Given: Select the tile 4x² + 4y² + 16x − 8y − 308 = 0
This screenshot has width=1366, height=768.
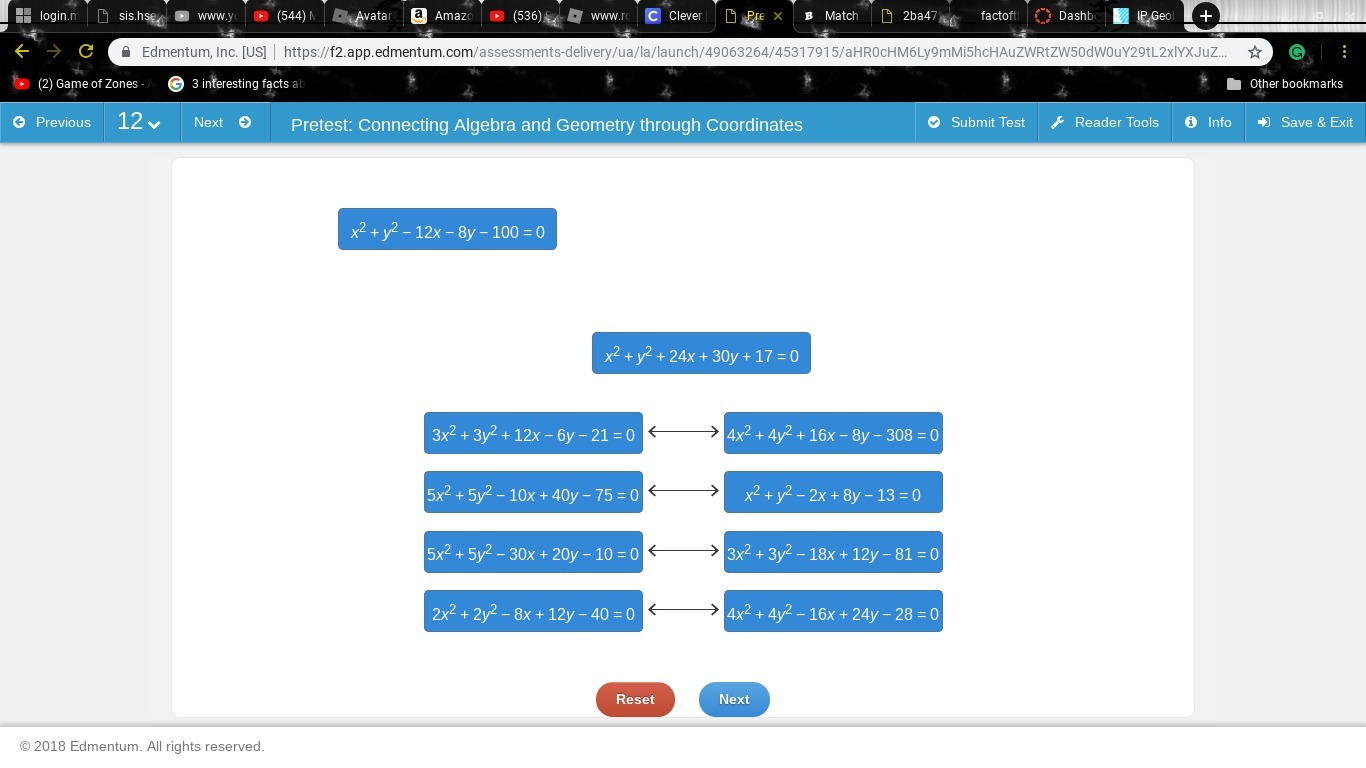Looking at the screenshot, I should point(833,433).
